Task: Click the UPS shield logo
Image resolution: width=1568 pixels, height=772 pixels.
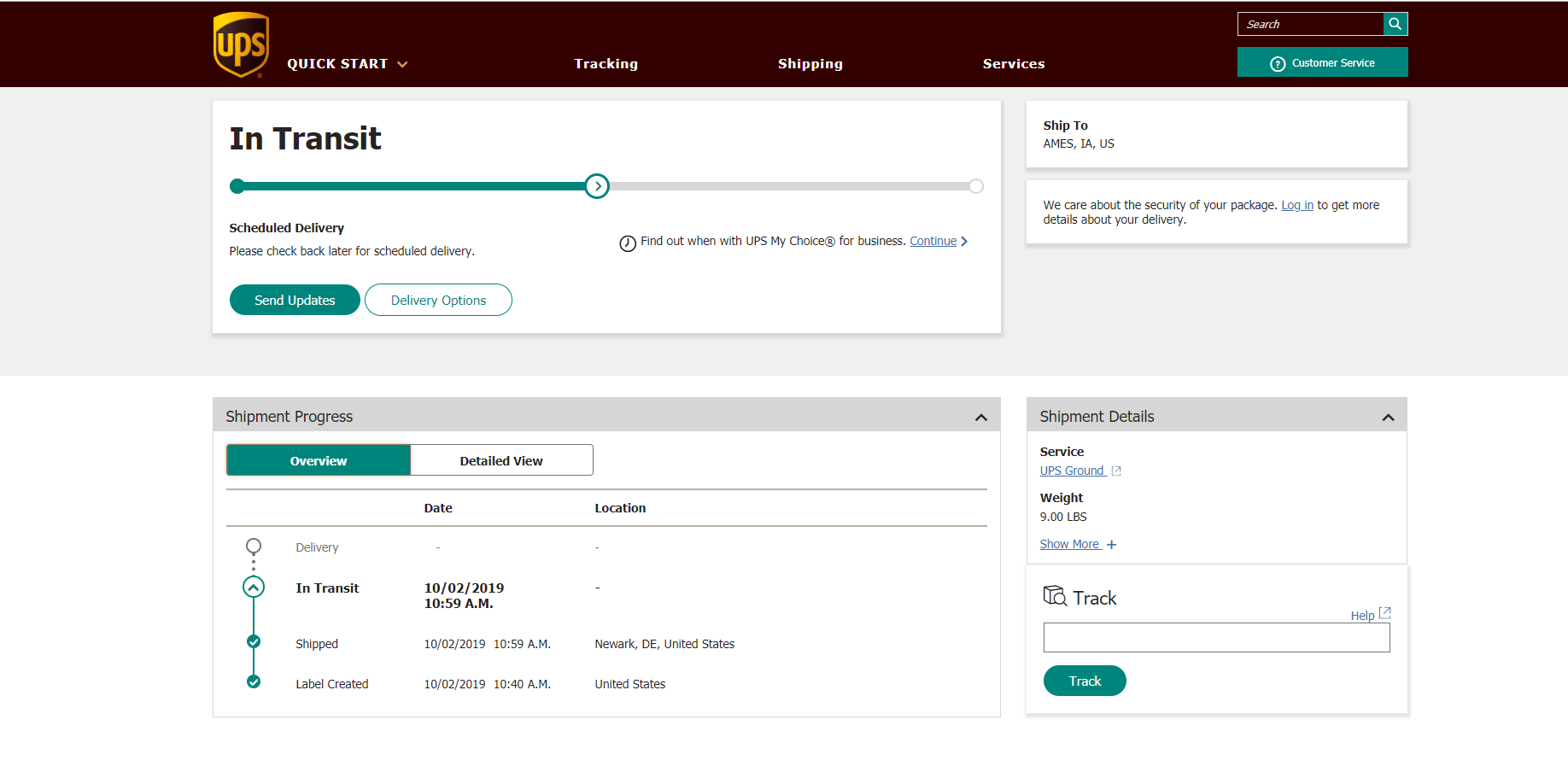Action: click(241, 44)
